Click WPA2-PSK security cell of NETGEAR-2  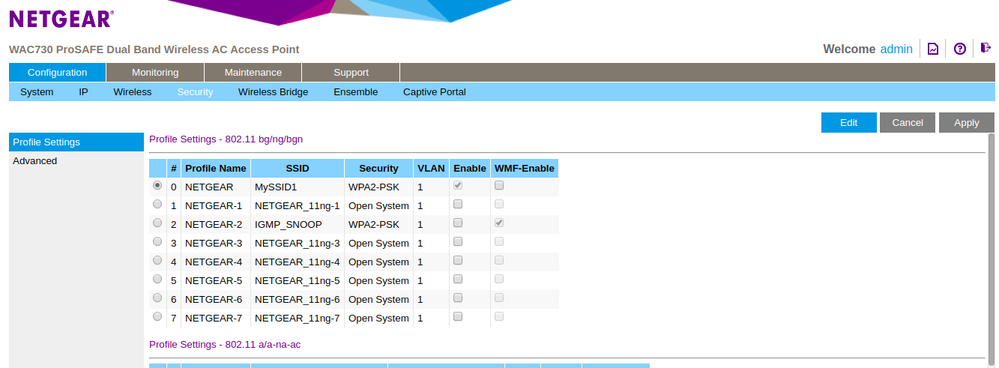coord(378,225)
